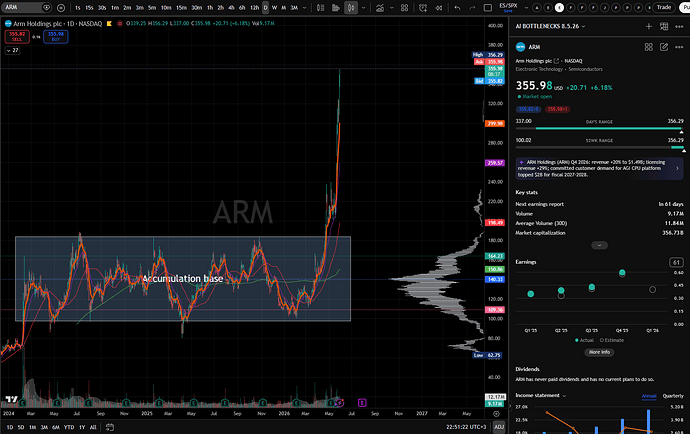This screenshot has width=690, height=434.
Task: Add a note with the ARM edit icon
Action: (664, 47)
